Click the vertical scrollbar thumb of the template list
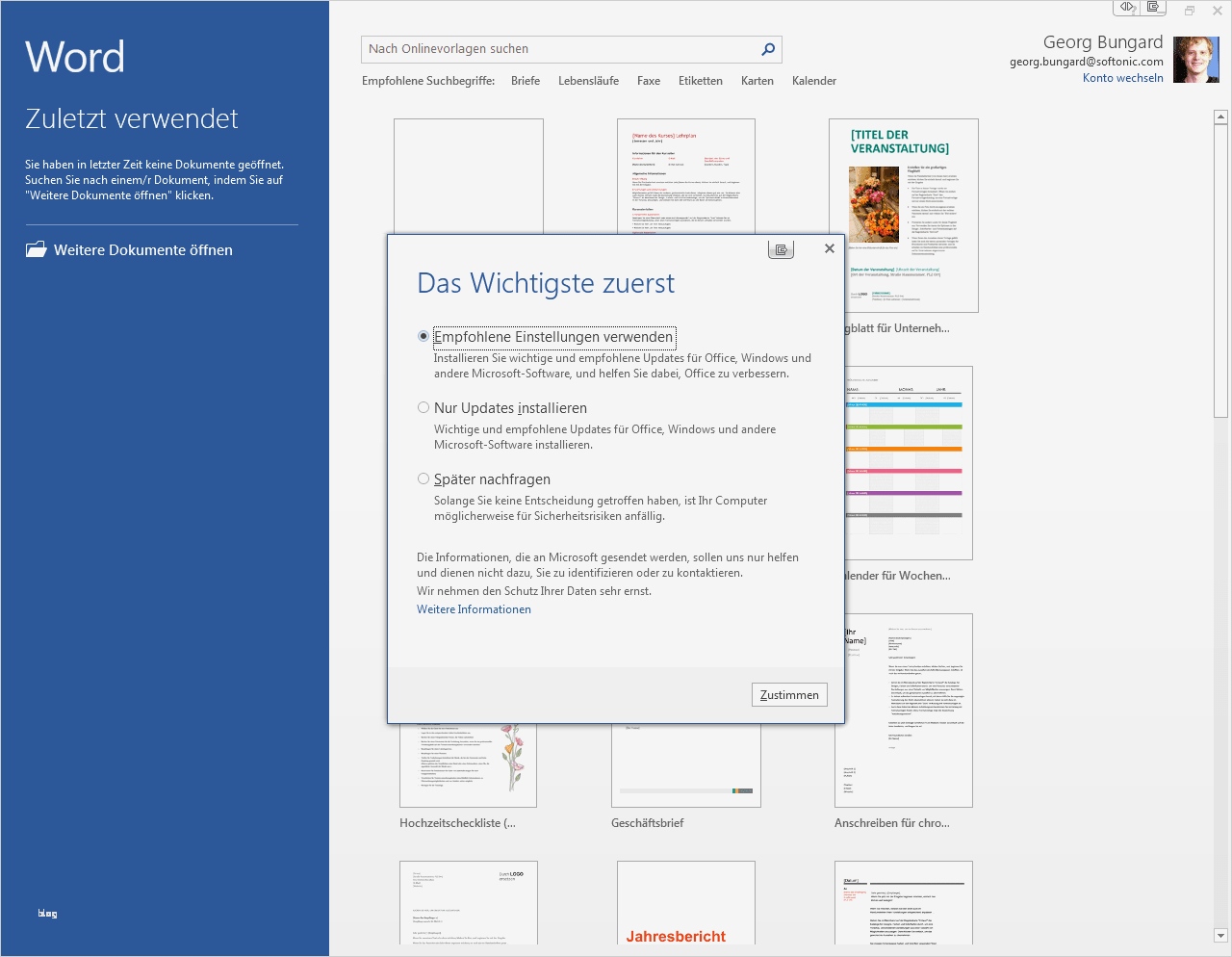 (1220, 271)
